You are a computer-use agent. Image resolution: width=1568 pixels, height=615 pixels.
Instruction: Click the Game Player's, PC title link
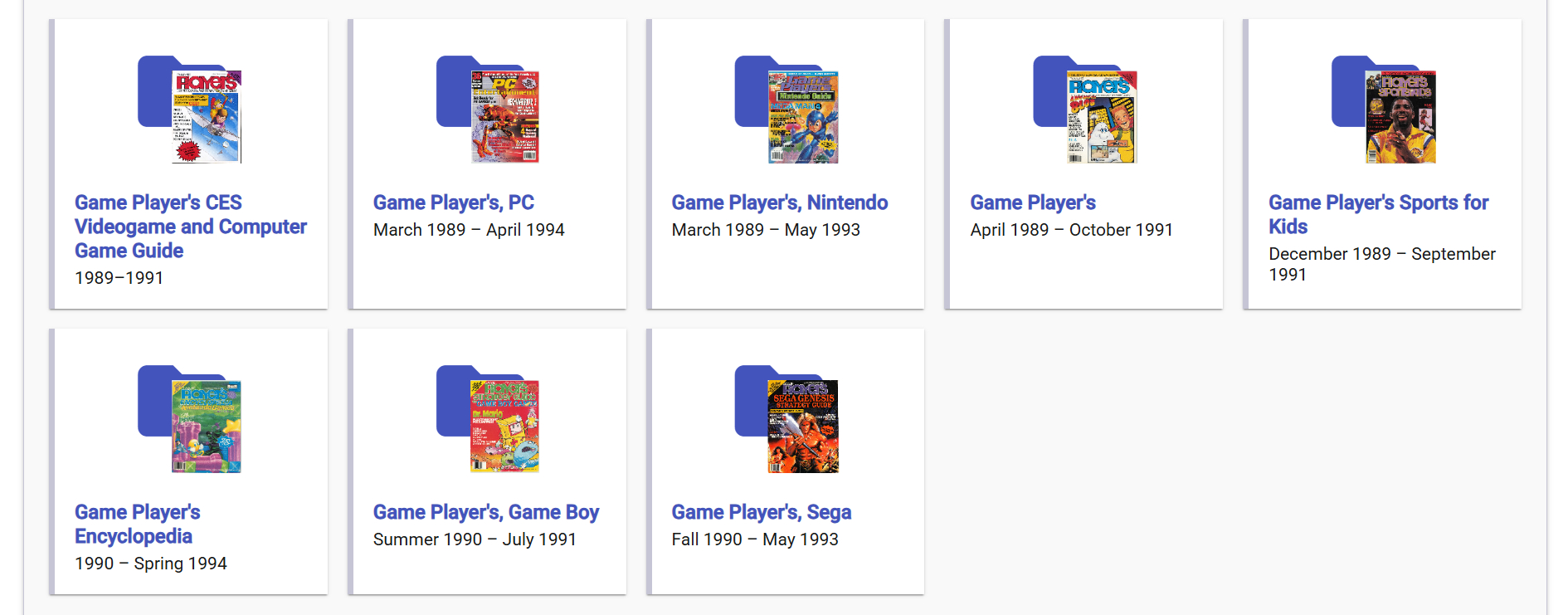pos(453,203)
